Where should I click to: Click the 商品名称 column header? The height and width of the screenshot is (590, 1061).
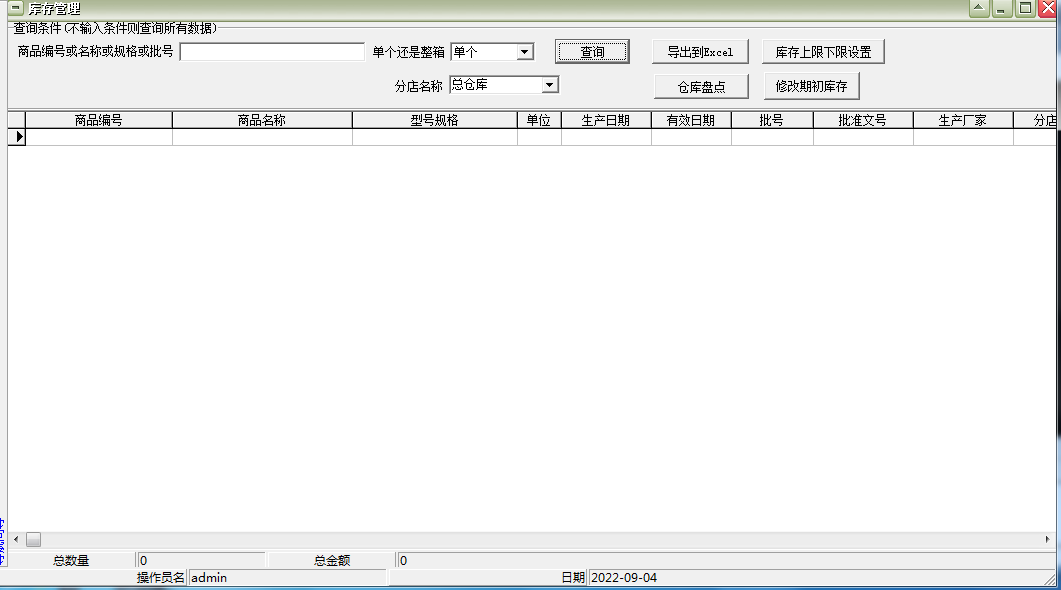click(262, 119)
